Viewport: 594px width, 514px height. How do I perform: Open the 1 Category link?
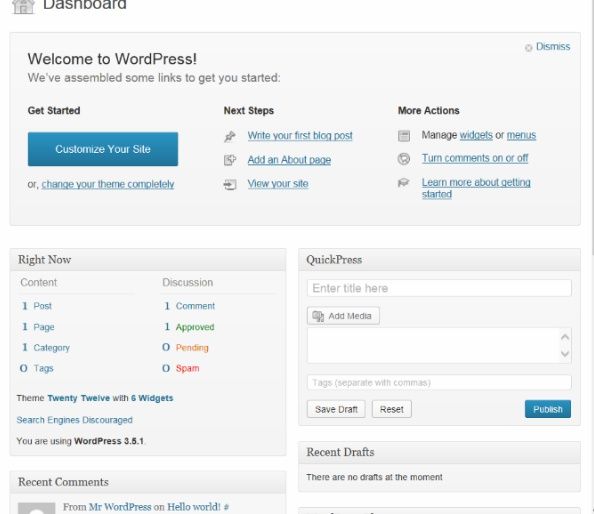[45, 347]
